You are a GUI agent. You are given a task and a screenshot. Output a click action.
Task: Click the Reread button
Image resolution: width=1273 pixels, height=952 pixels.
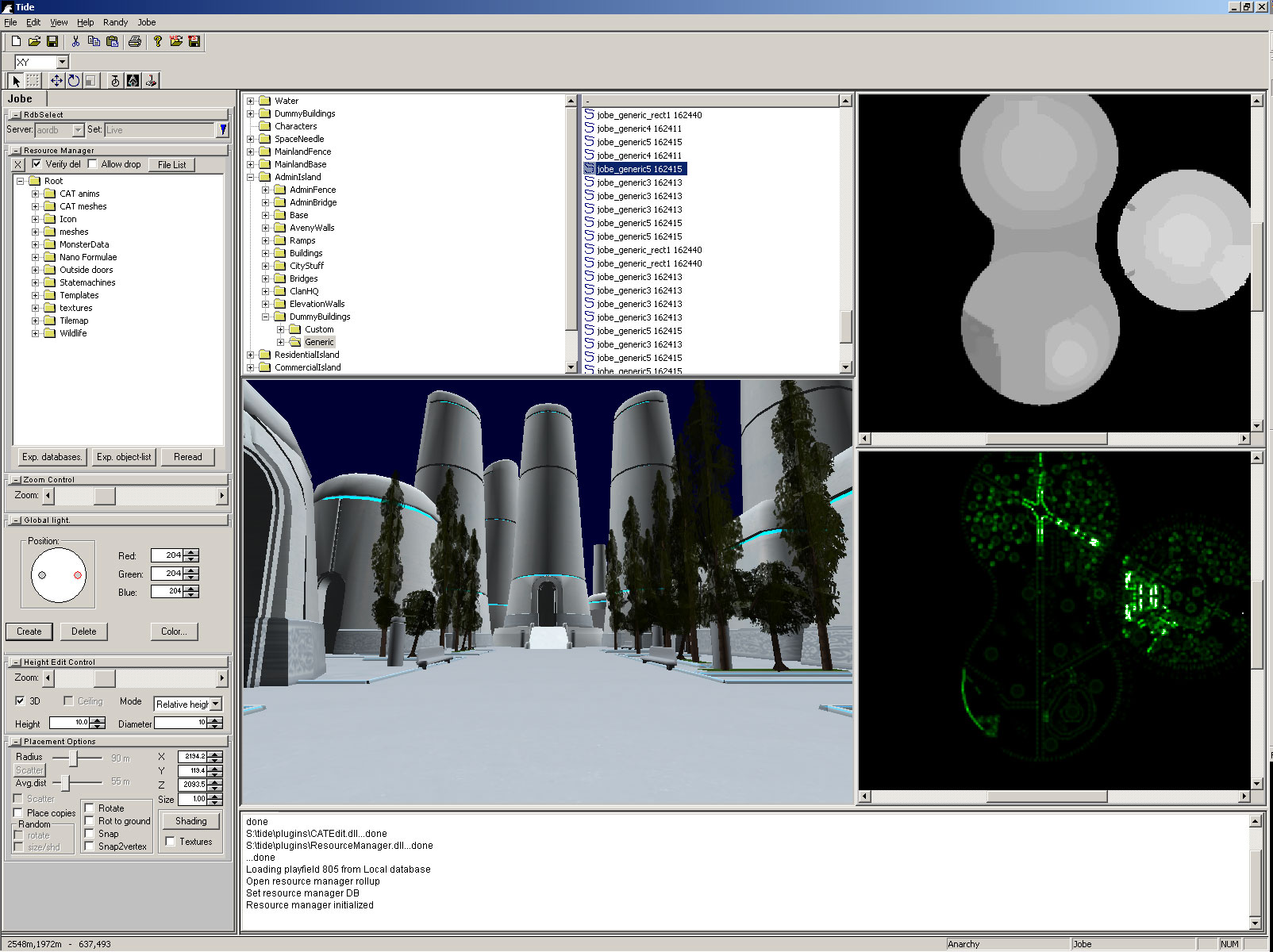188,457
